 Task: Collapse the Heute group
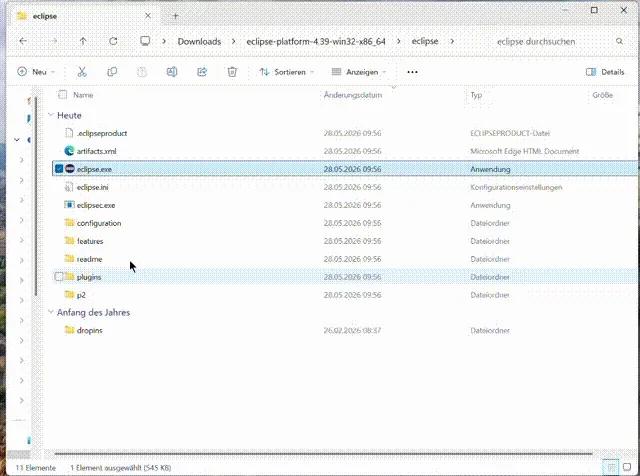(x=51, y=115)
